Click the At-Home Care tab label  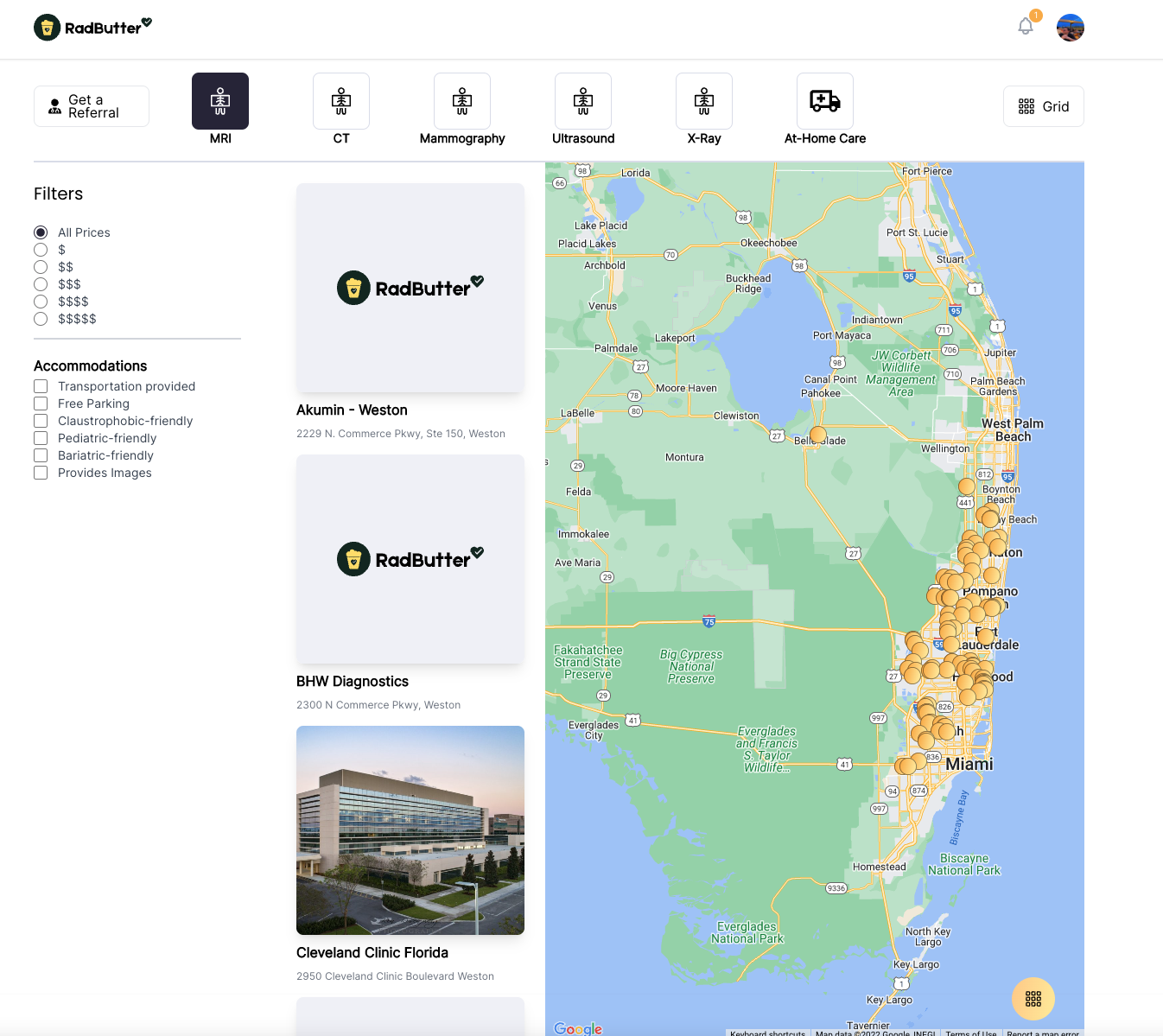tap(825, 138)
